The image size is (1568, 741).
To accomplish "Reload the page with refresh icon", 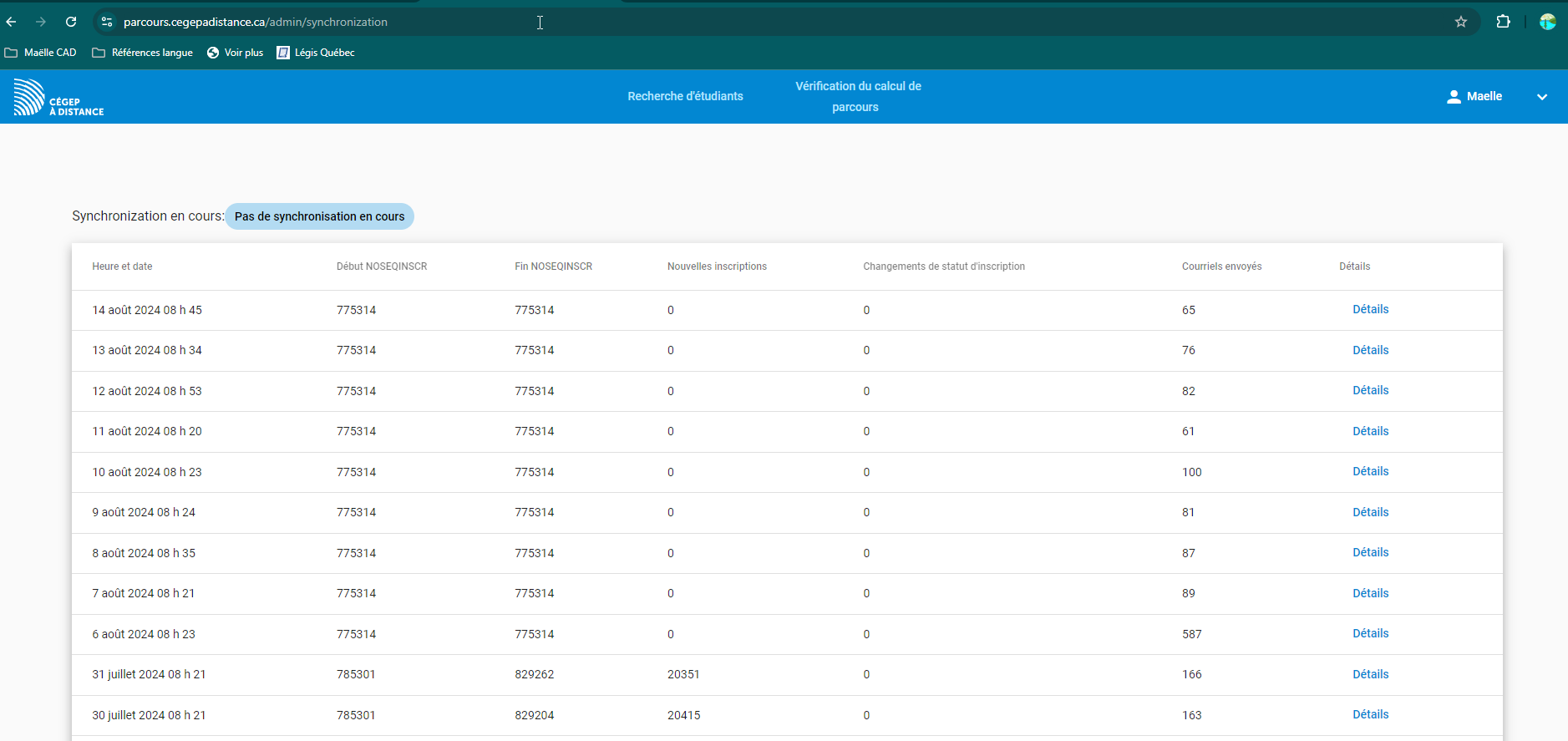I will 71,22.
